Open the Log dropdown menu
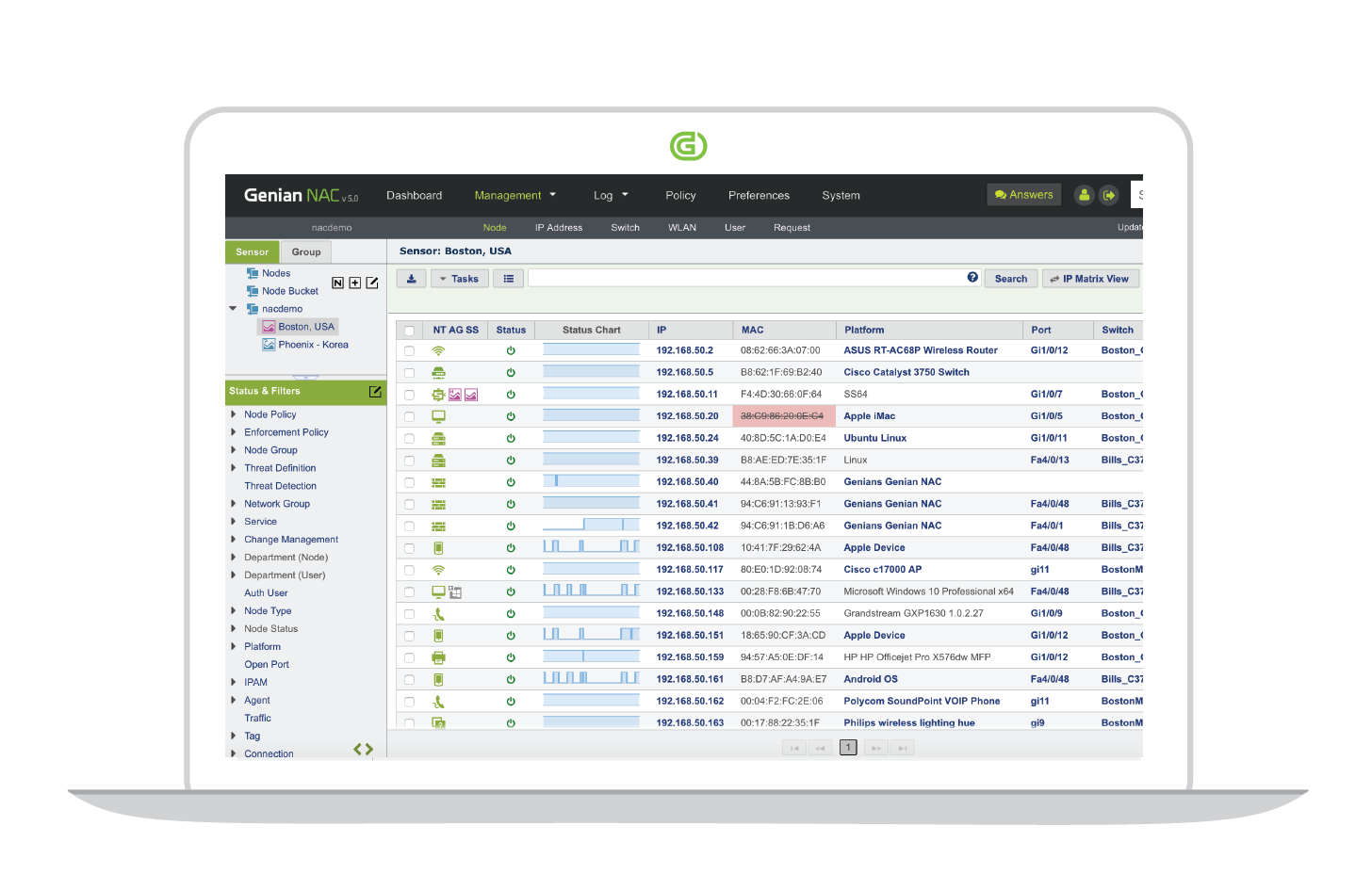The height and width of the screenshot is (891, 1372). pos(611,196)
